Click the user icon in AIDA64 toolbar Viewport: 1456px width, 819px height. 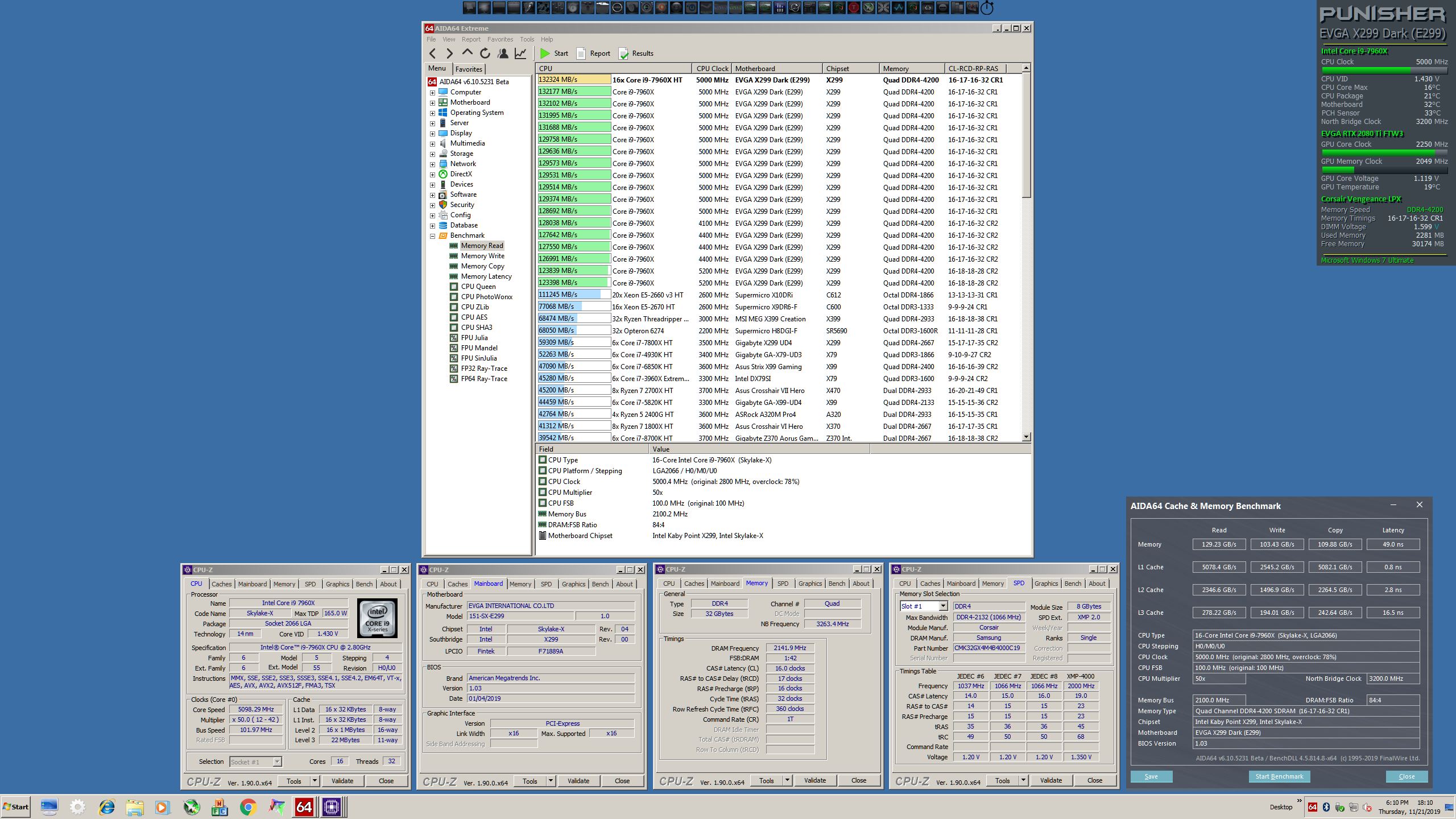503,53
